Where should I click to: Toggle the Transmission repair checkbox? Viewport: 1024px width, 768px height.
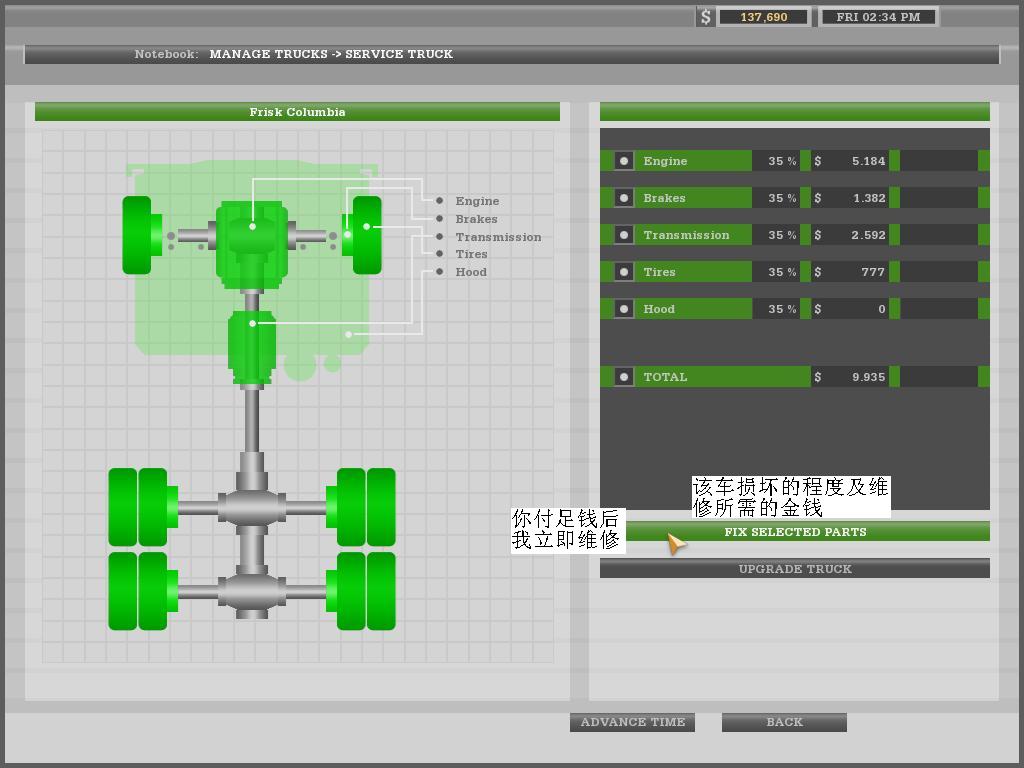tap(623, 235)
